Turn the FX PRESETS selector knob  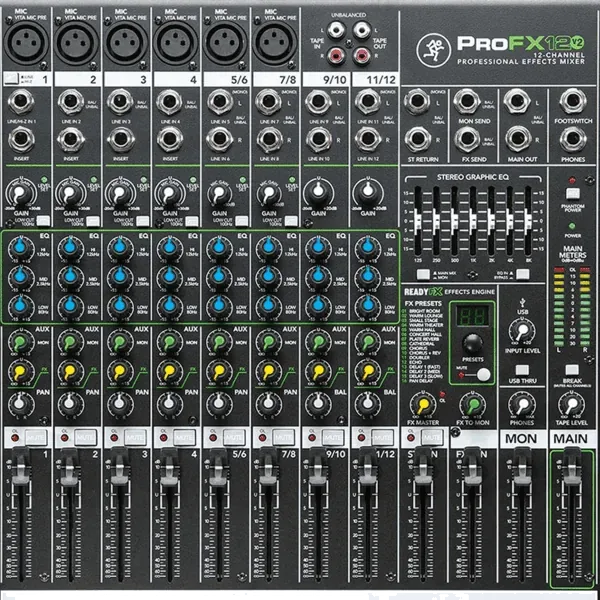(x=473, y=342)
